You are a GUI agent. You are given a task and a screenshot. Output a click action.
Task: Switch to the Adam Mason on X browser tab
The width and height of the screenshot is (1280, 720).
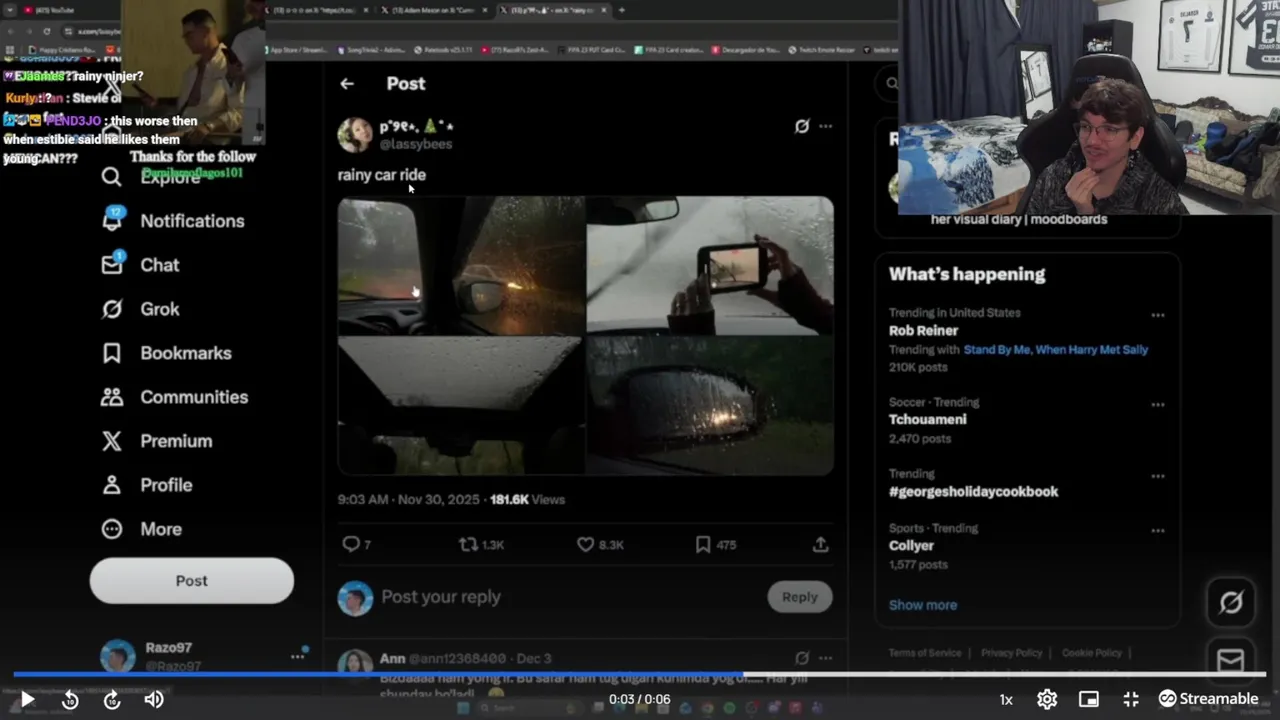pyautogui.click(x=433, y=10)
